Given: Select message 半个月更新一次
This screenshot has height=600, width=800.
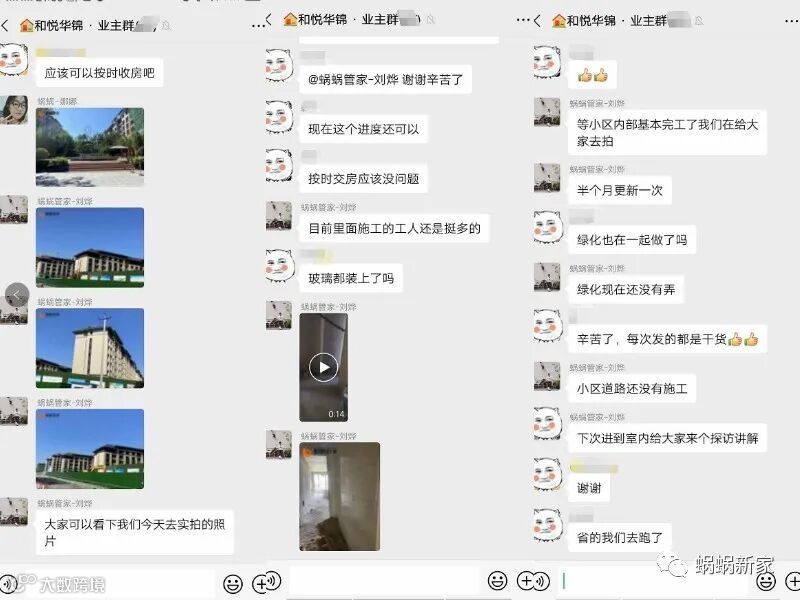Looking at the screenshot, I should (620, 190).
